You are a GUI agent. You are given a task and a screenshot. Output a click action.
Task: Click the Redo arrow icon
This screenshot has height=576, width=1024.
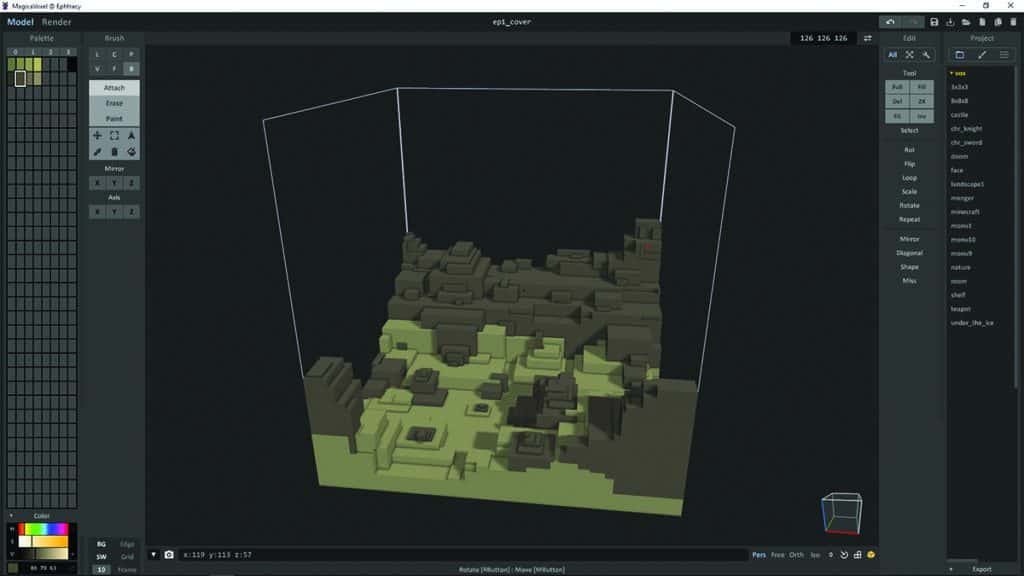coord(914,22)
